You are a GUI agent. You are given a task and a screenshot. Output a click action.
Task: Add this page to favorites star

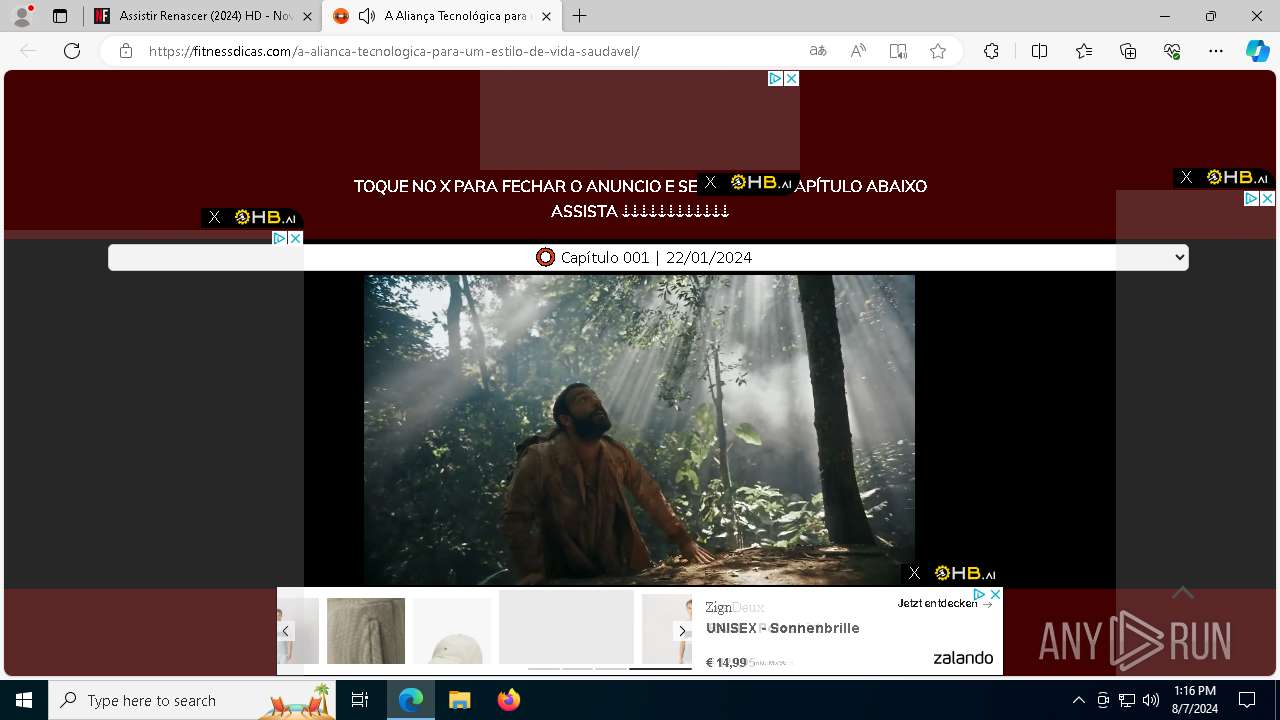[x=938, y=51]
